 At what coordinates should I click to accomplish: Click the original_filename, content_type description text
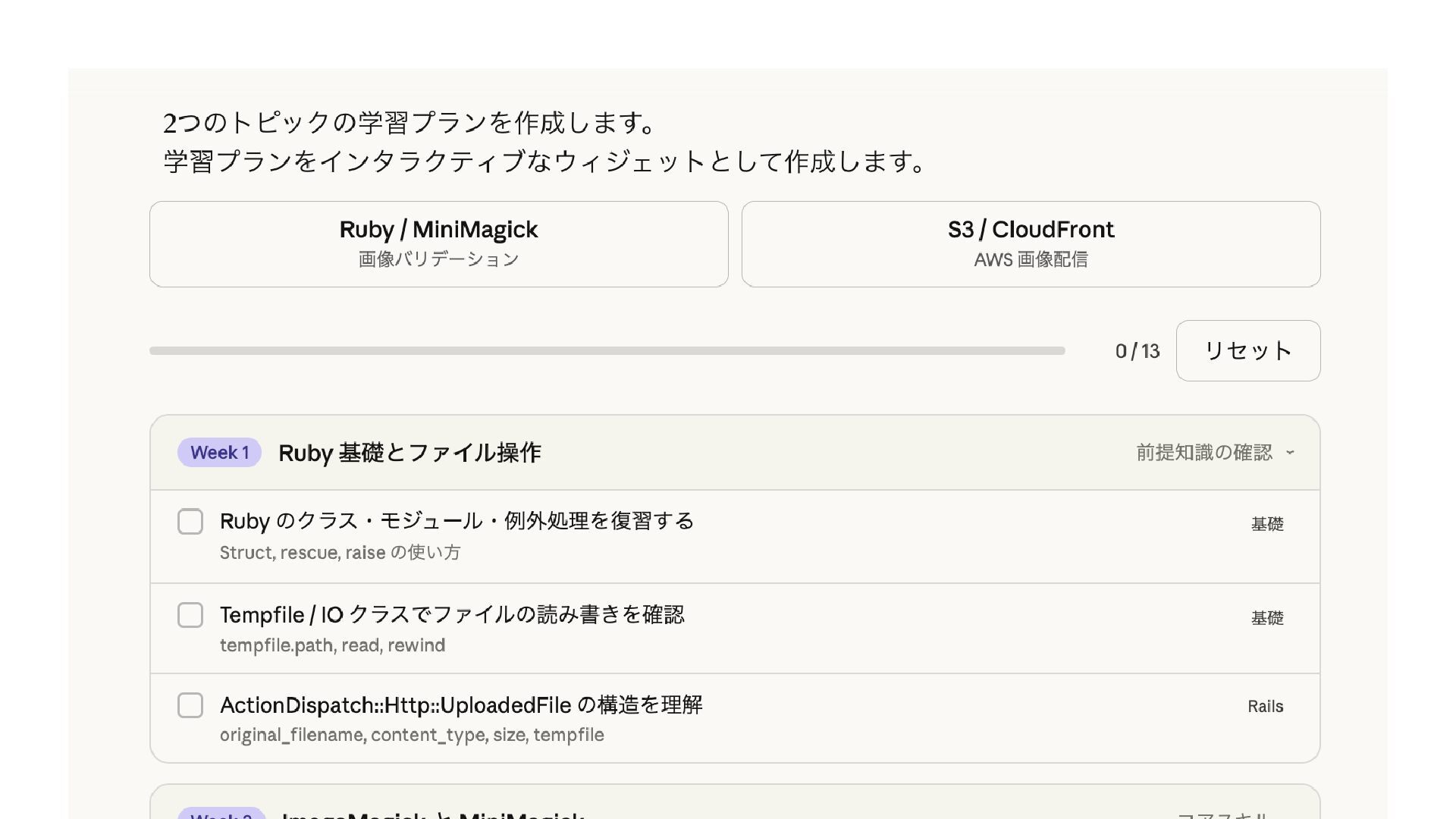tap(412, 735)
